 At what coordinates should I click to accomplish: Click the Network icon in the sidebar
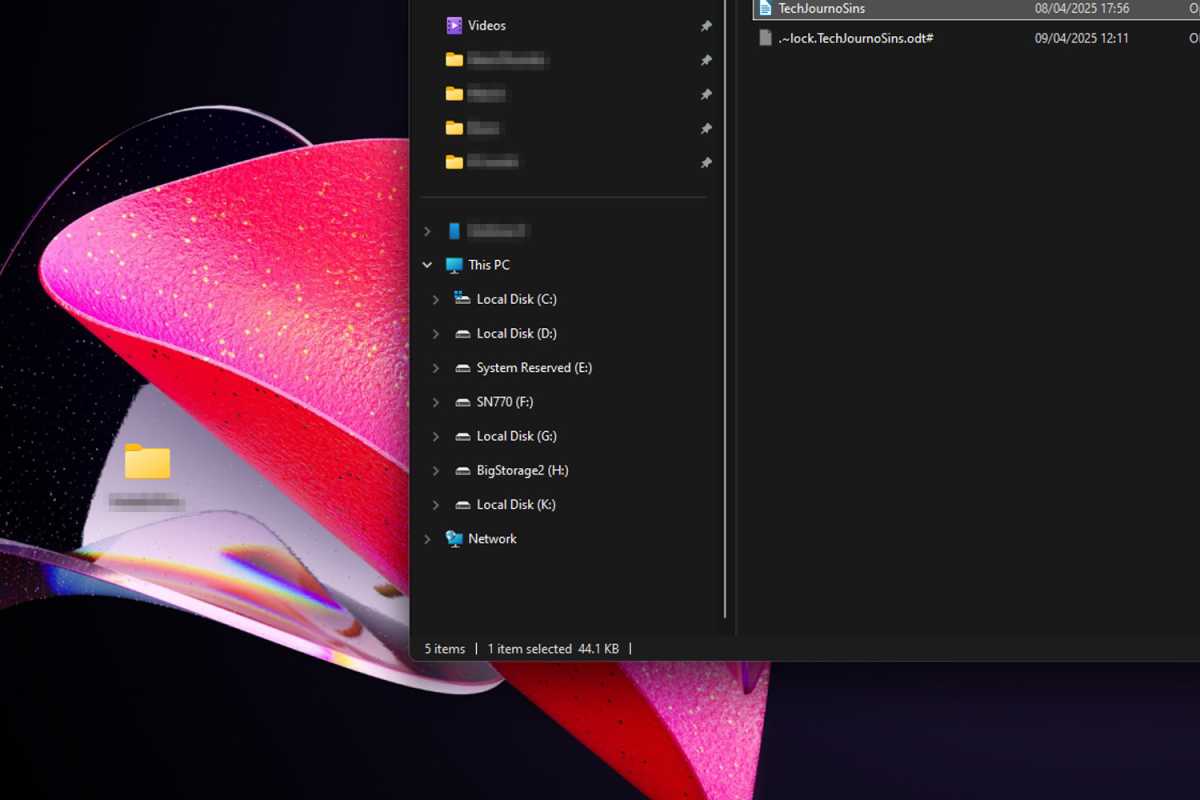454,538
